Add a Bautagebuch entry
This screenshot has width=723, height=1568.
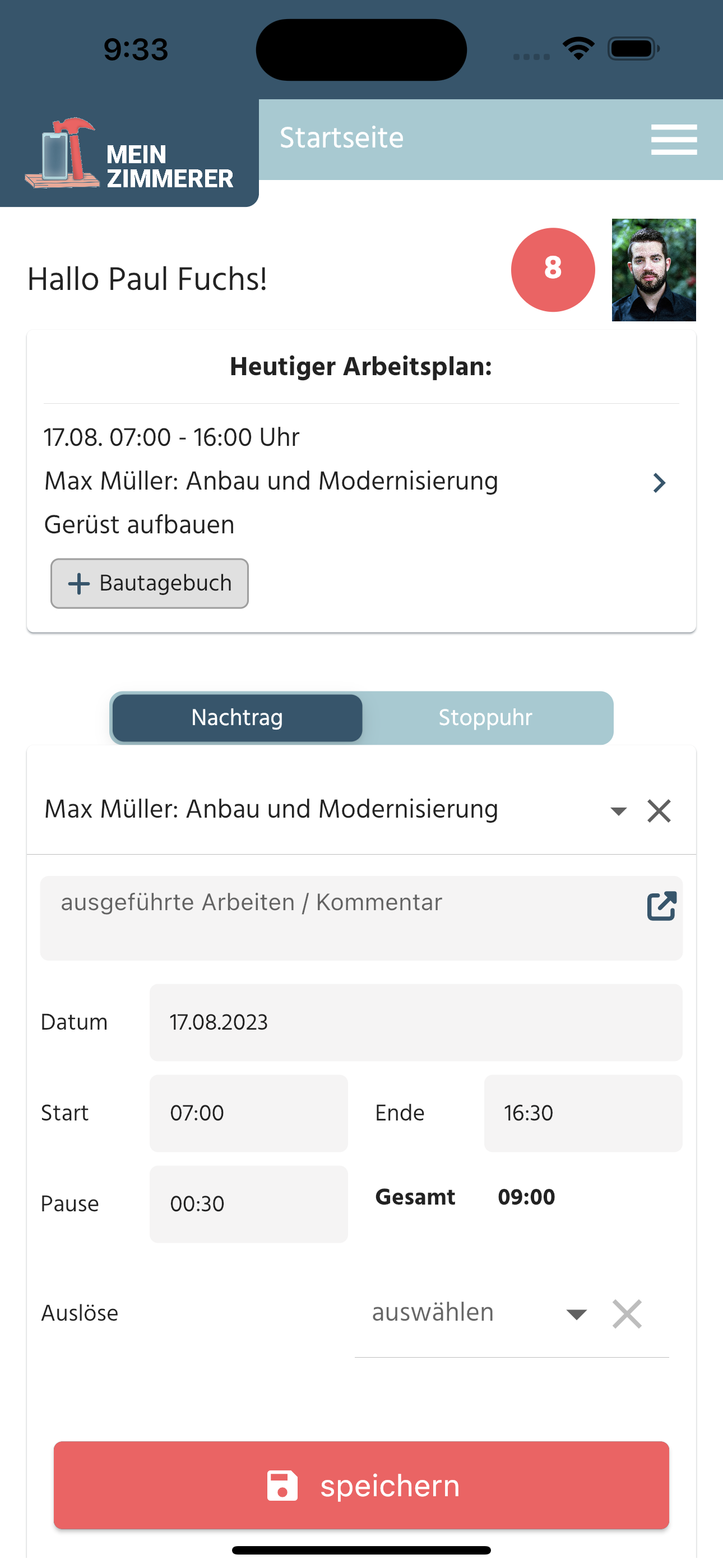click(x=150, y=583)
